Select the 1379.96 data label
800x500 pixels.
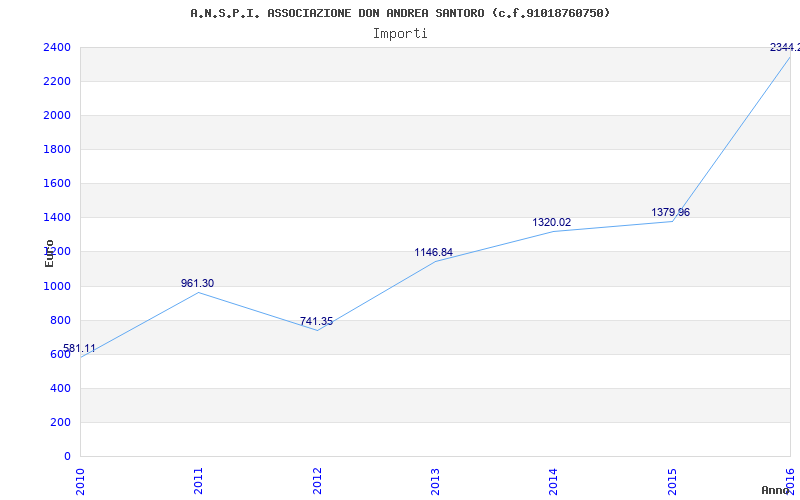(670, 212)
